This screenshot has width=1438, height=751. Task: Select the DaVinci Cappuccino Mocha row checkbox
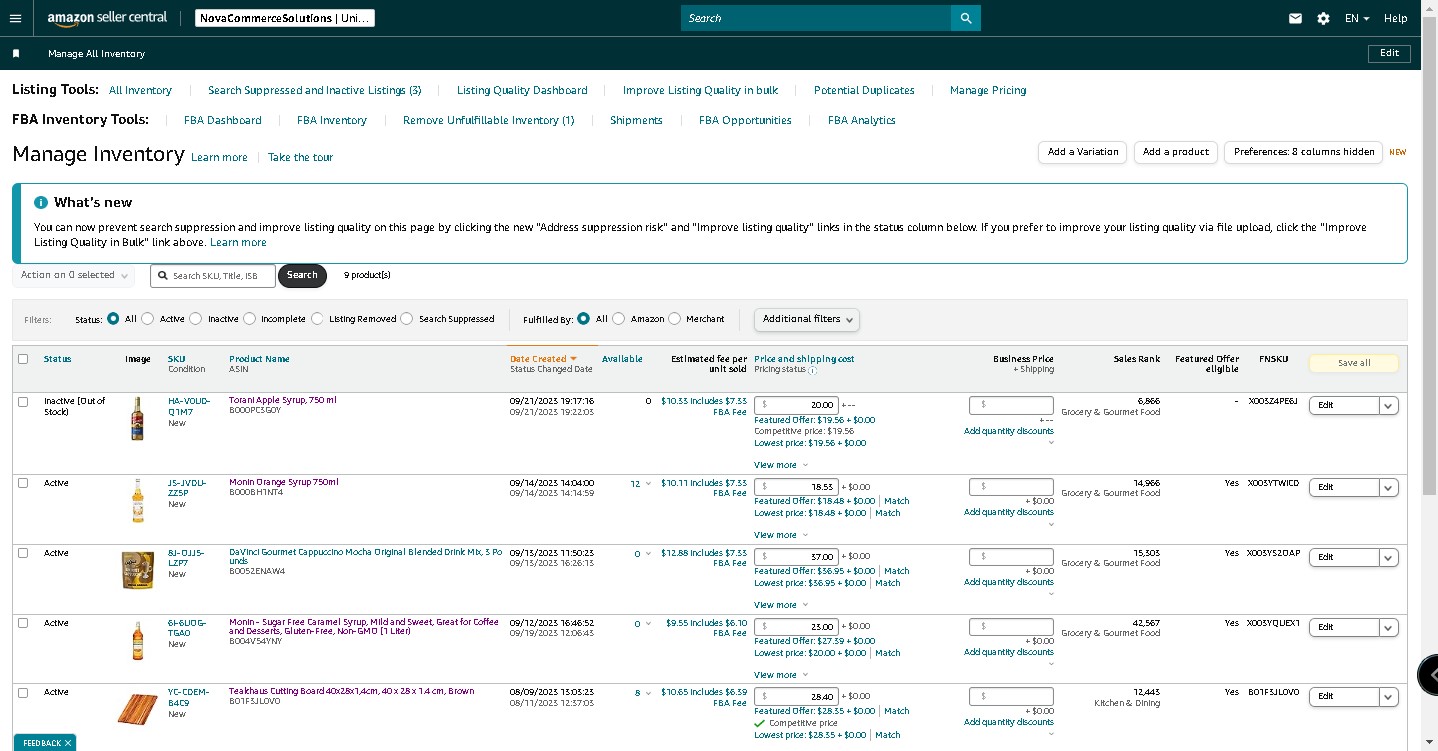click(23, 553)
